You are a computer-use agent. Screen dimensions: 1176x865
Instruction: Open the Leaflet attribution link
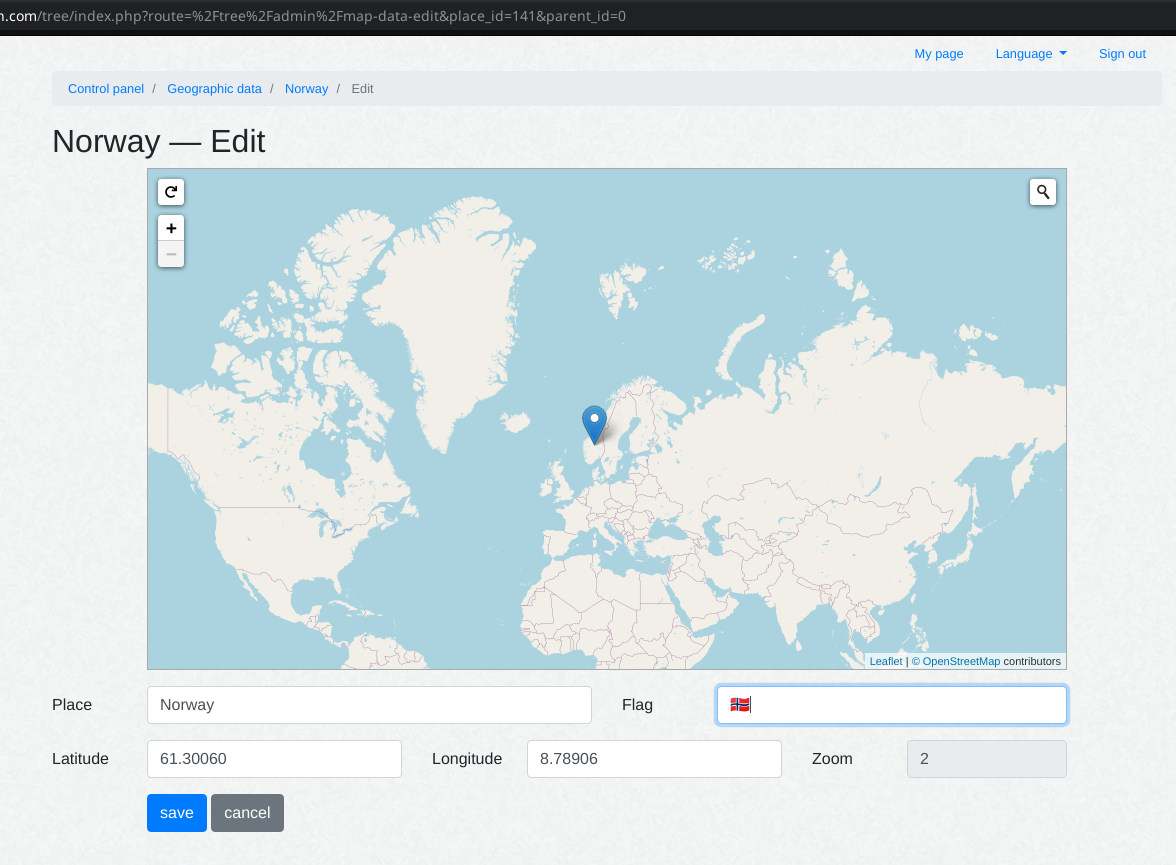pos(886,662)
